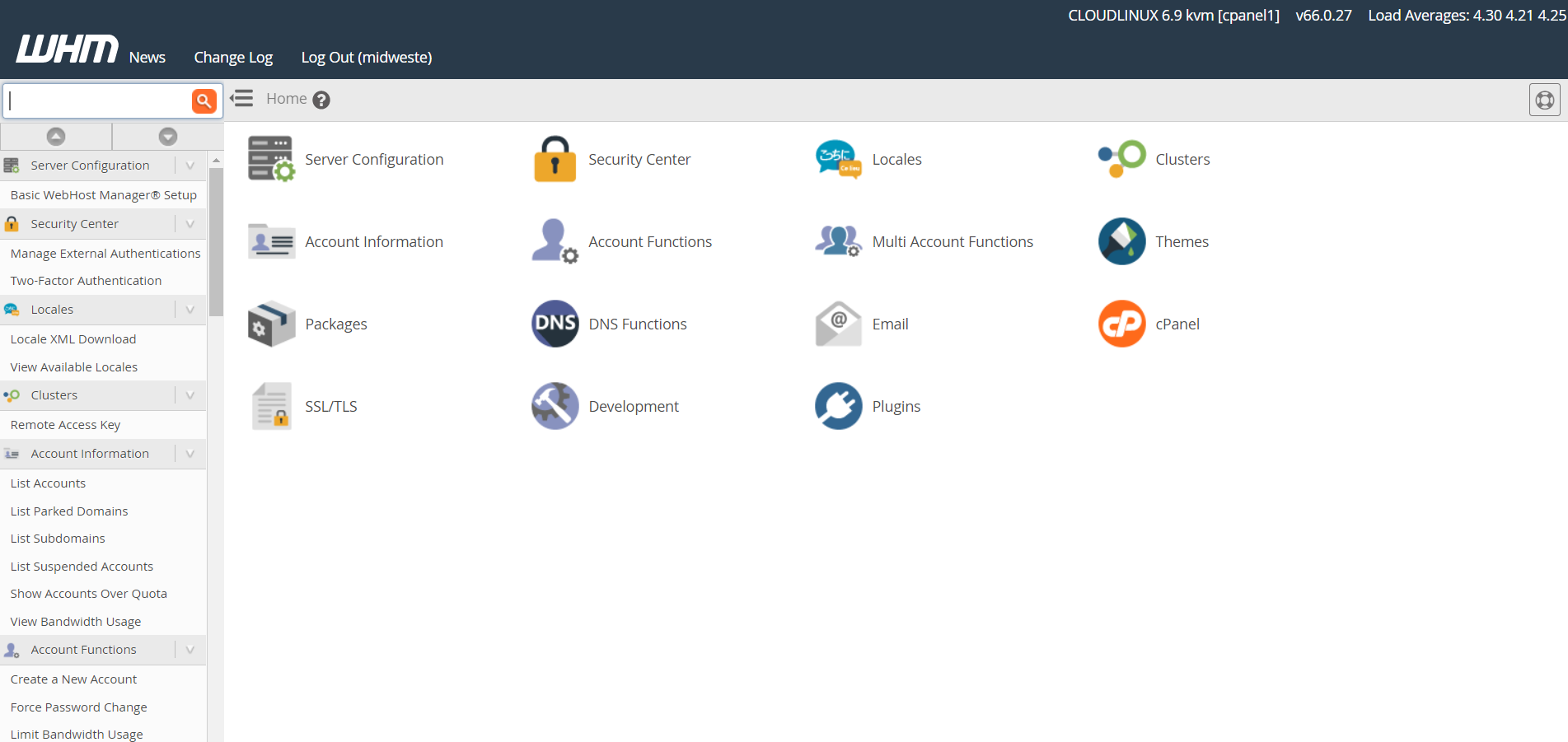Click the Account Information sidebar heading
Viewport: 1568px width, 742px height.
(90, 454)
